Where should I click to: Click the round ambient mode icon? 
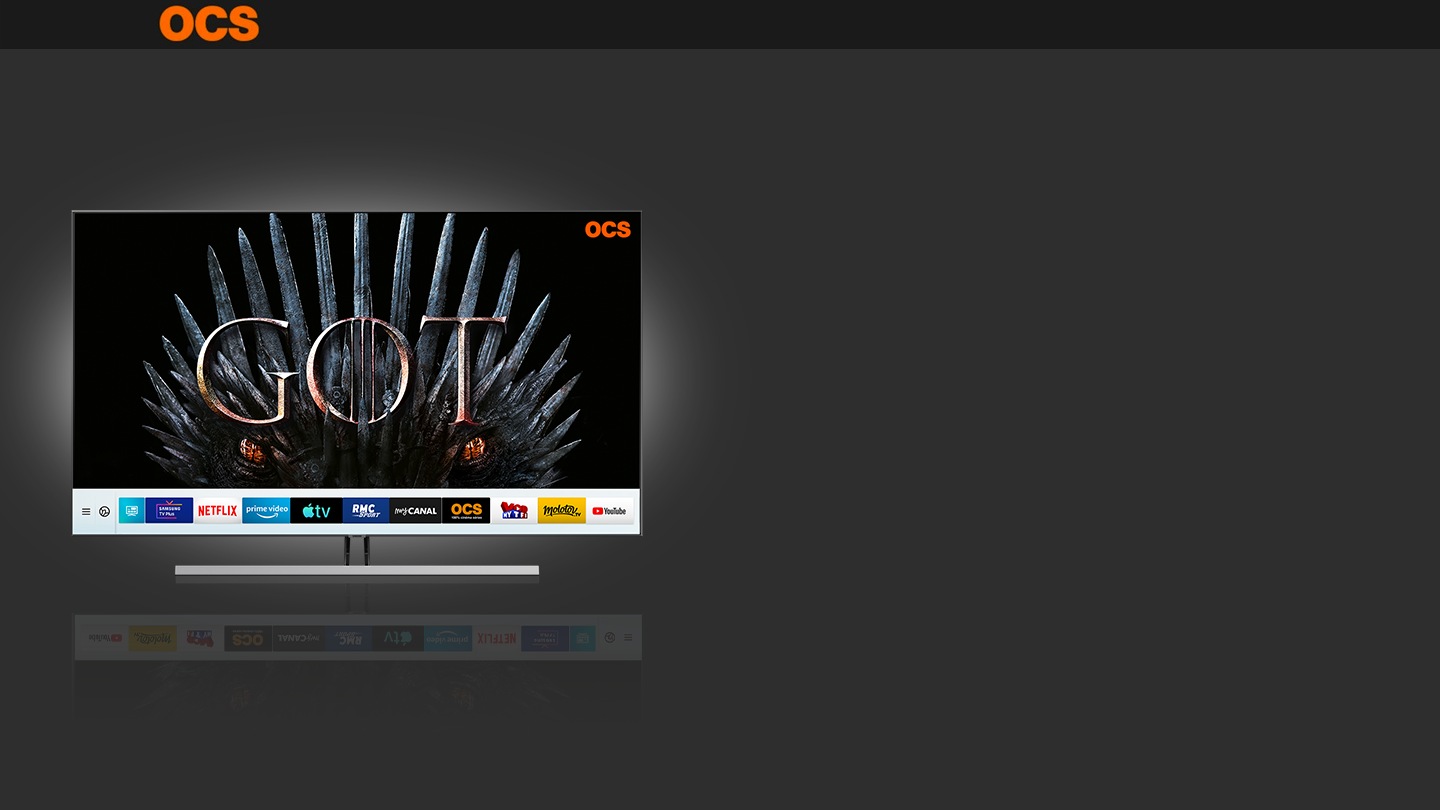pos(104,511)
